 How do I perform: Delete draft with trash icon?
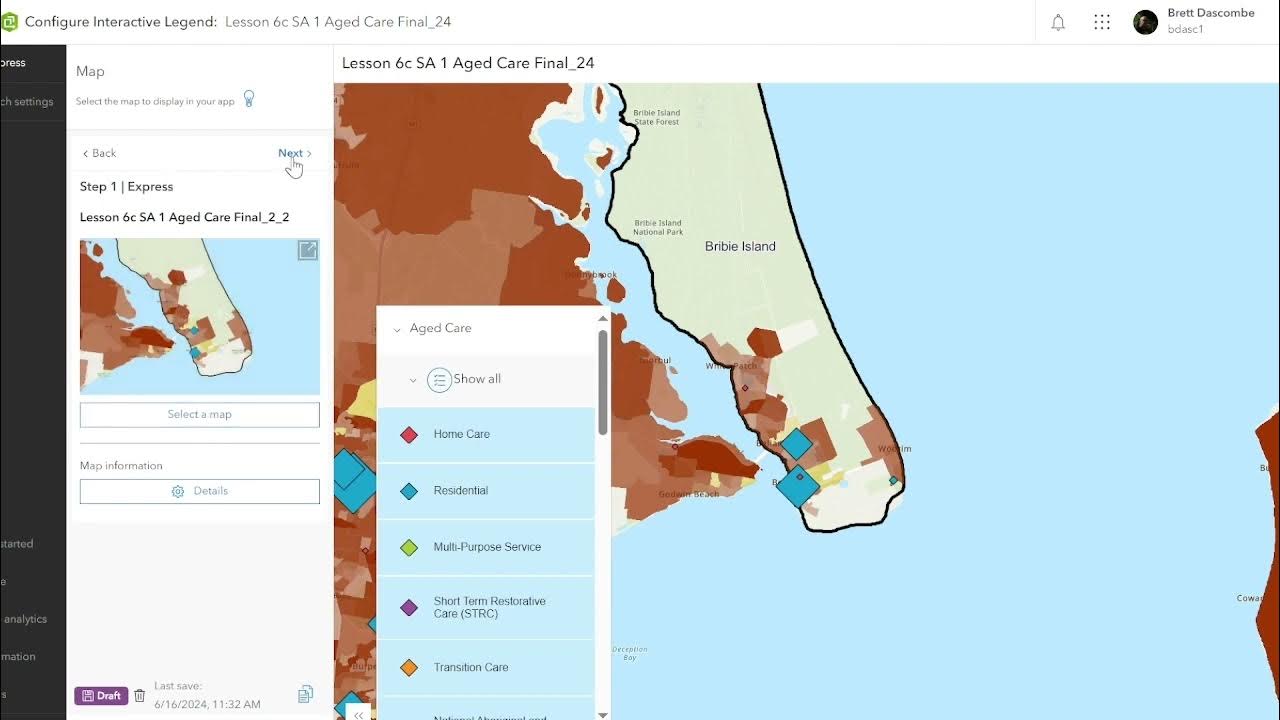coord(140,695)
